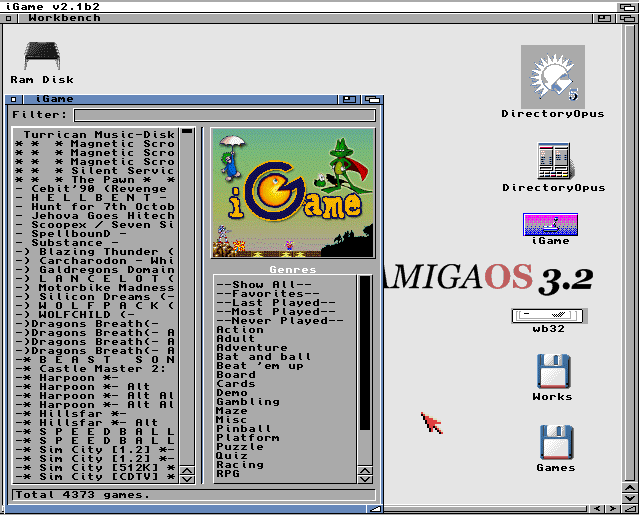Select the Maze genre
This screenshot has height=515, width=639.
(232, 410)
